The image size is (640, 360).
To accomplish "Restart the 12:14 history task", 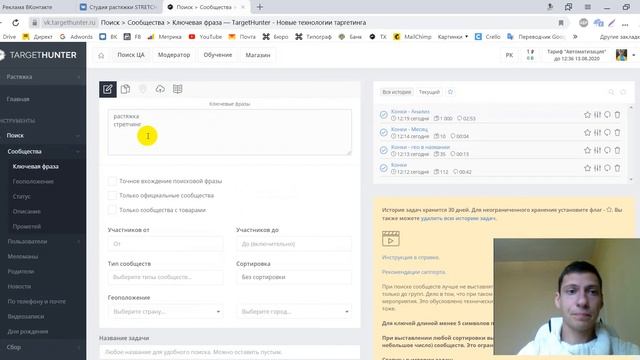I will 607,132.
